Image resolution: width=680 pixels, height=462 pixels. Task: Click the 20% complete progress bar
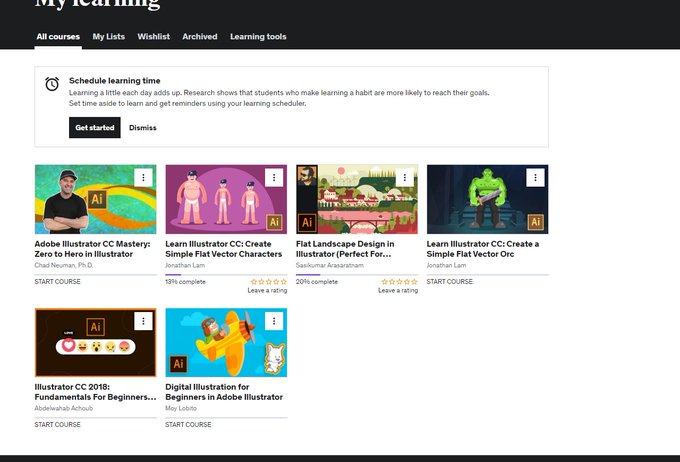(x=357, y=275)
